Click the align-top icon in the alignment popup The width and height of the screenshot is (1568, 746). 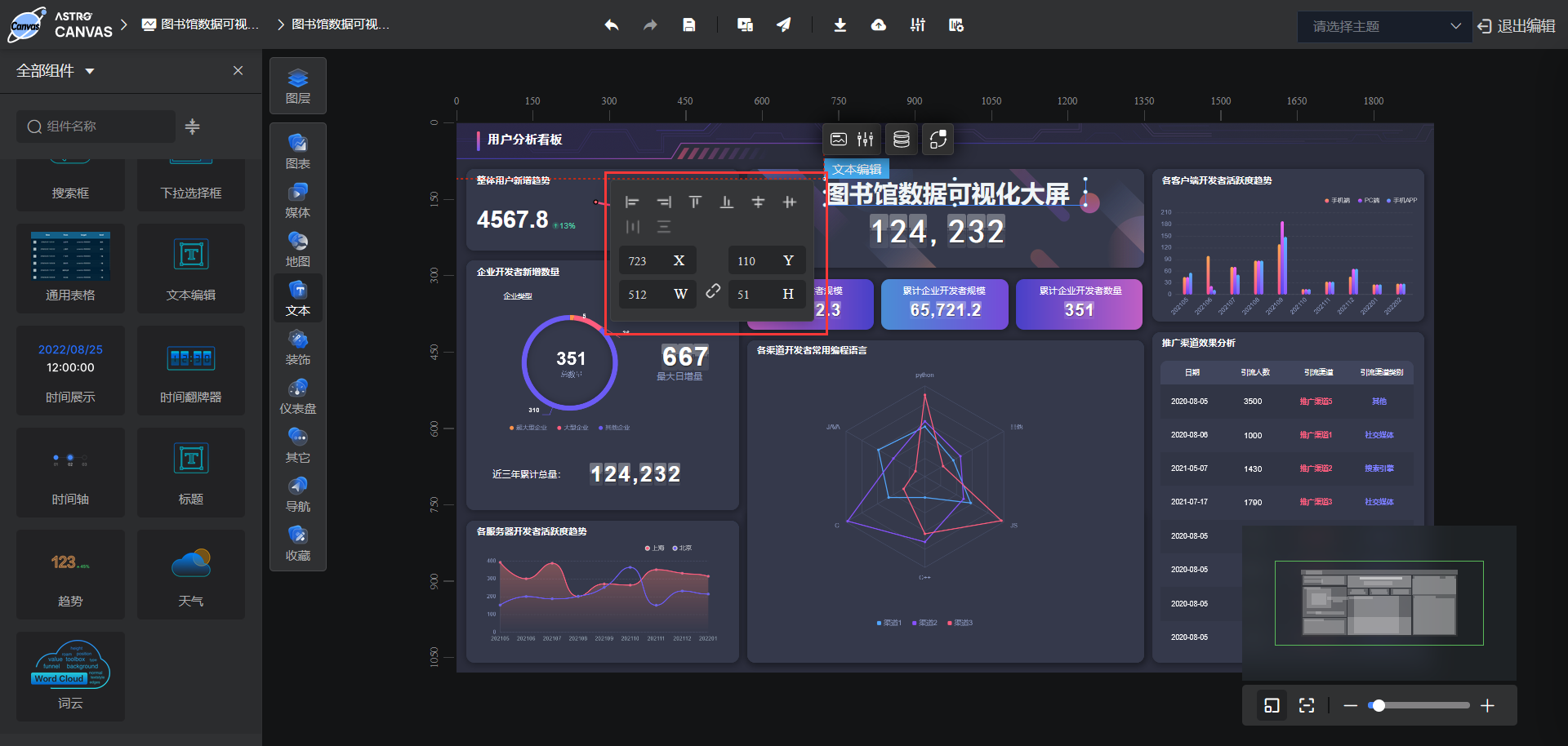pos(695,202)
